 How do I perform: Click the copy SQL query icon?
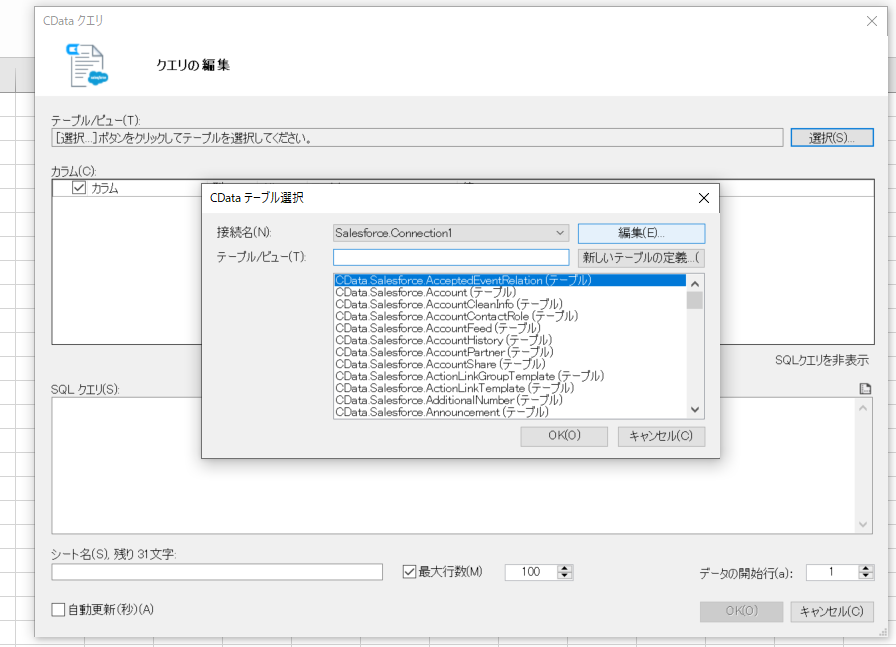(x=865, y=389)
